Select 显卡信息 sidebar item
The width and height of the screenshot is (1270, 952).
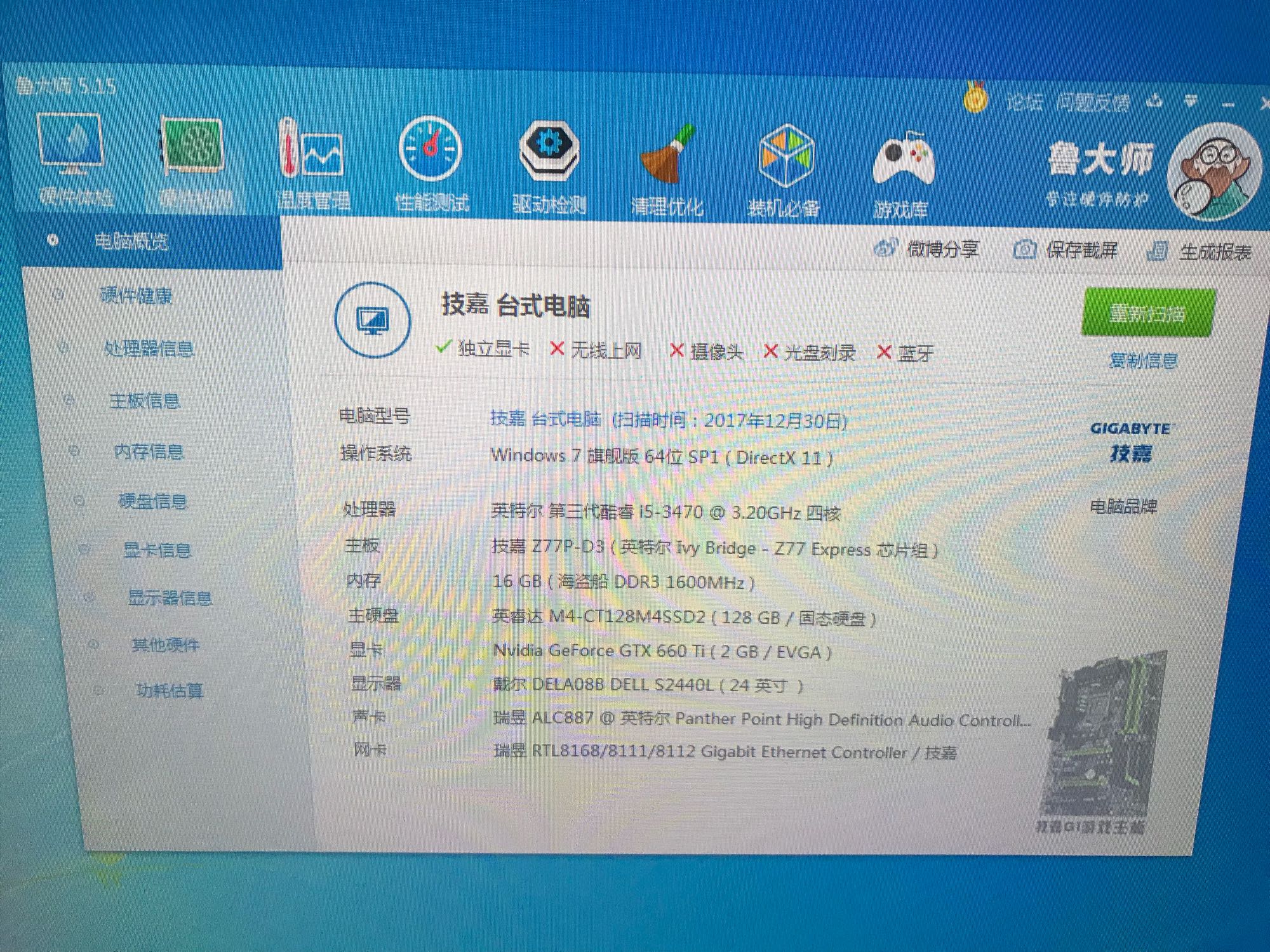(x=156, y=550)
